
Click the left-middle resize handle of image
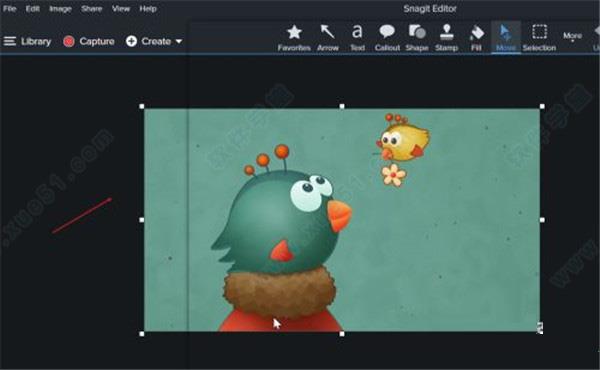(142, 220)
